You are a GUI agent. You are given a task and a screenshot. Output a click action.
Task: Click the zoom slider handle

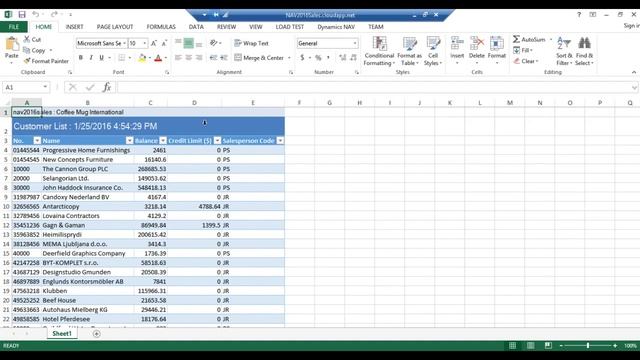588,346
